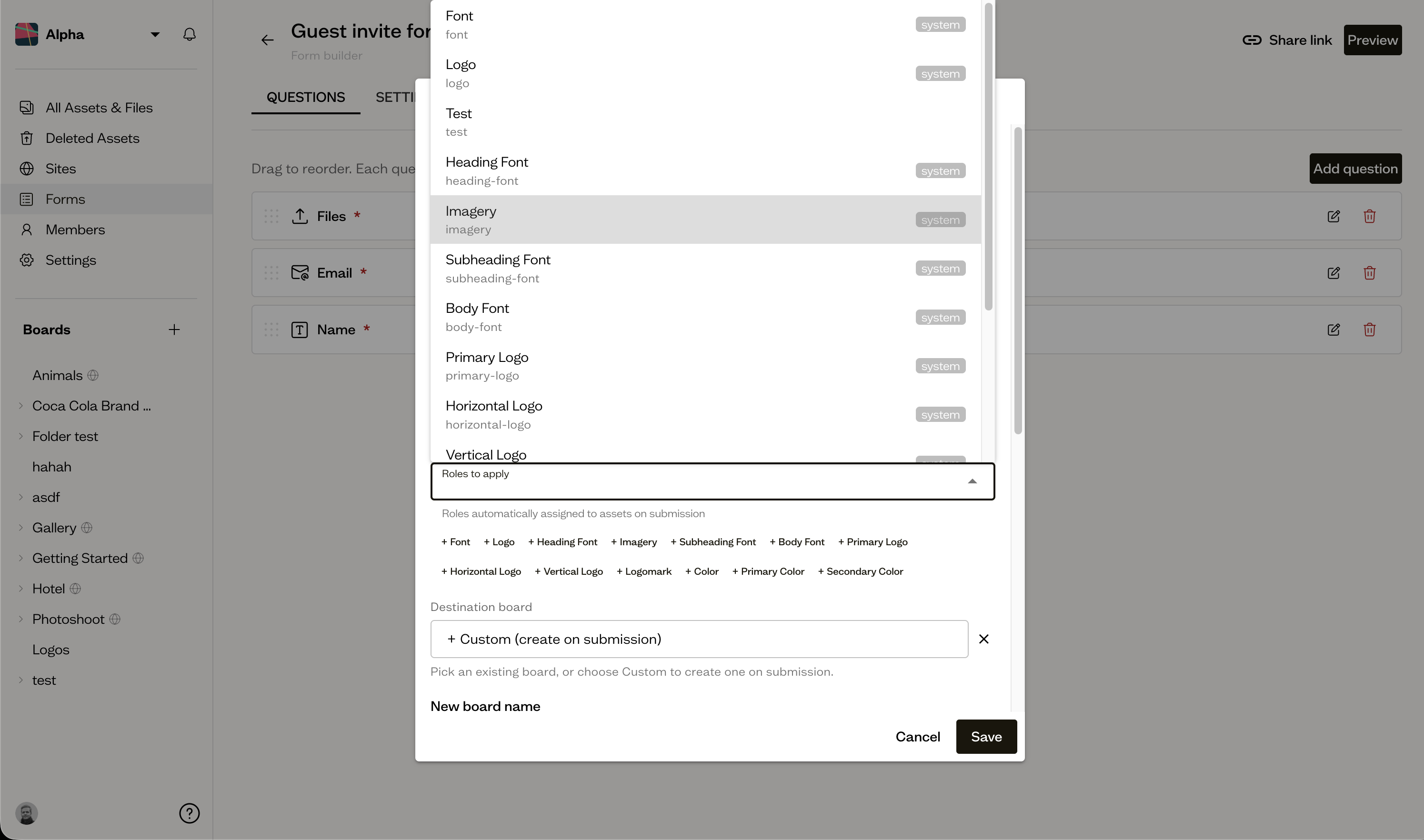
Task: Expand the Folder test board
Action: click(x=21, y=436)
